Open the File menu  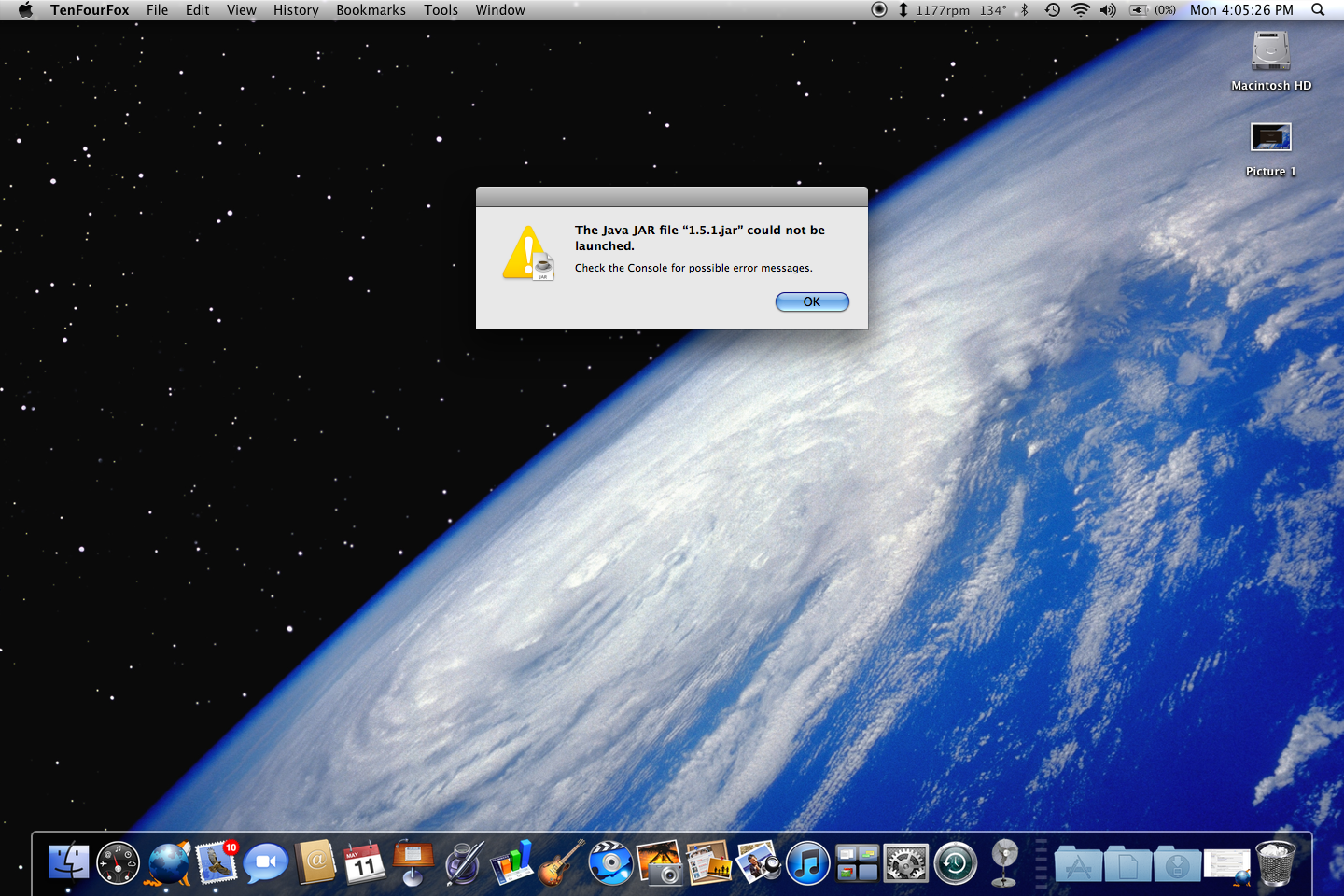[x=157, y=9]
